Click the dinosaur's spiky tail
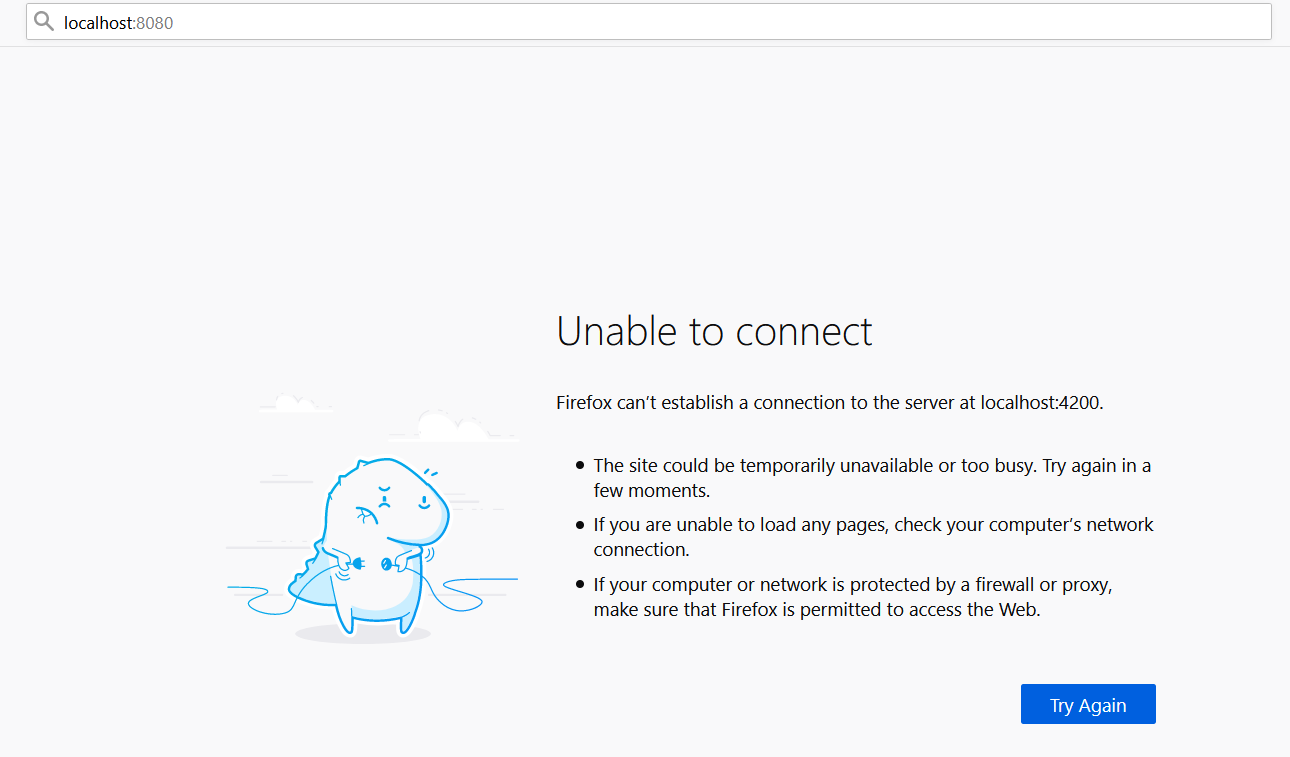This screenshot has height=757, width=1290. point(305,570)
